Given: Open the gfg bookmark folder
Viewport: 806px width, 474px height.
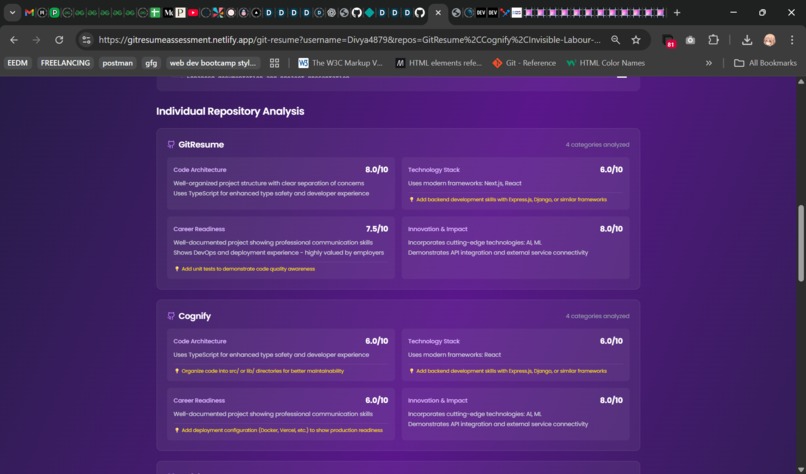Looking at the screenshot, I should coord(151,63).
